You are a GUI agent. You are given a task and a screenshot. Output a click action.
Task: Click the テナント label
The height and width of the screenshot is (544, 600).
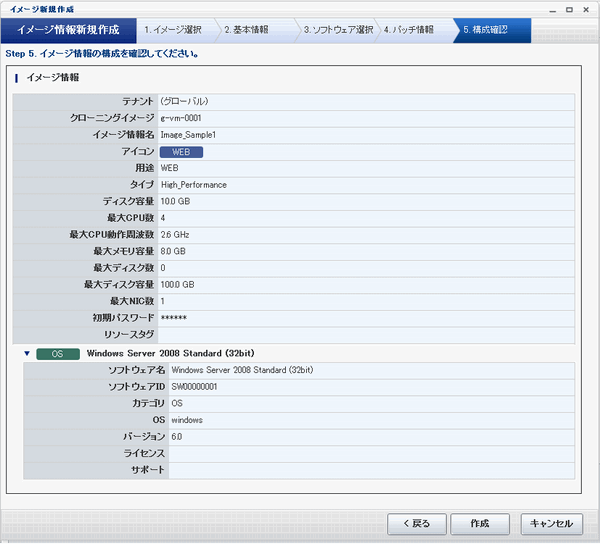pos(138,101)
